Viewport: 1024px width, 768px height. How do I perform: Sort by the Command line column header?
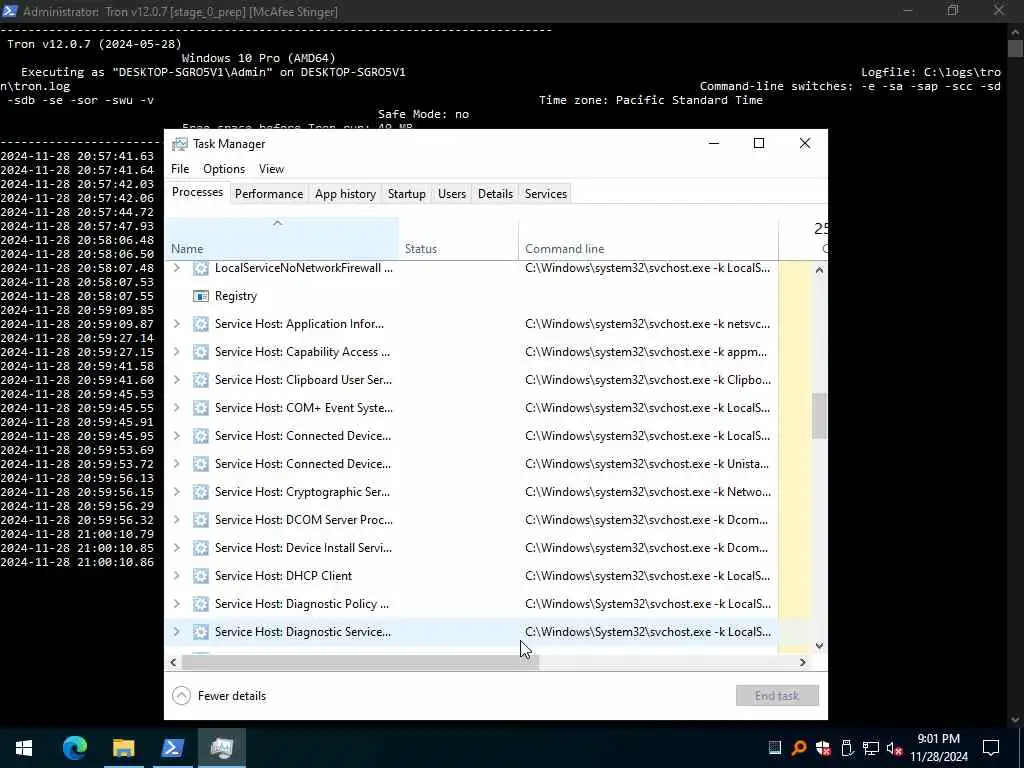(648, 239)
